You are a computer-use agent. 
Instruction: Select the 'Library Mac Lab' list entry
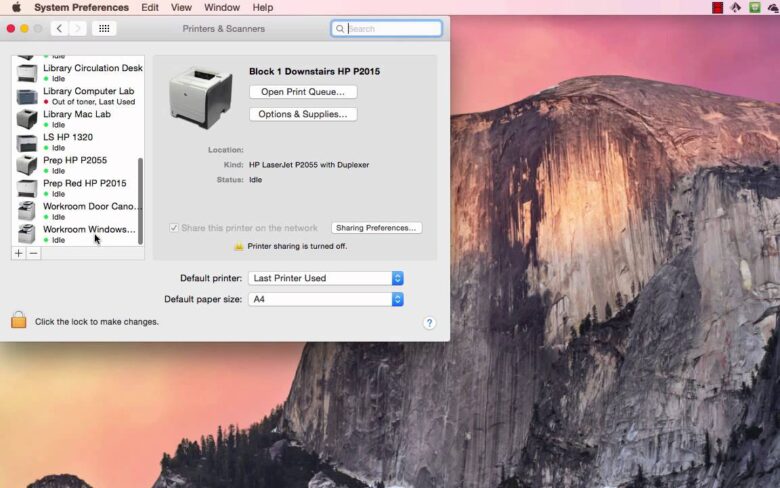[78, 119]
